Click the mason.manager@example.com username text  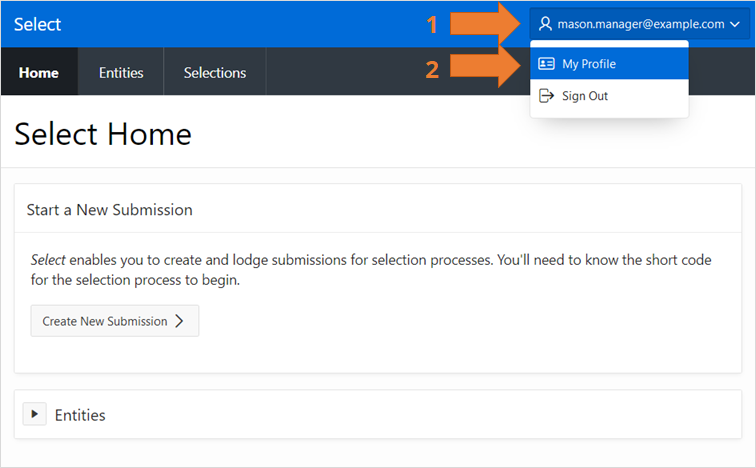tap(641, 24)
